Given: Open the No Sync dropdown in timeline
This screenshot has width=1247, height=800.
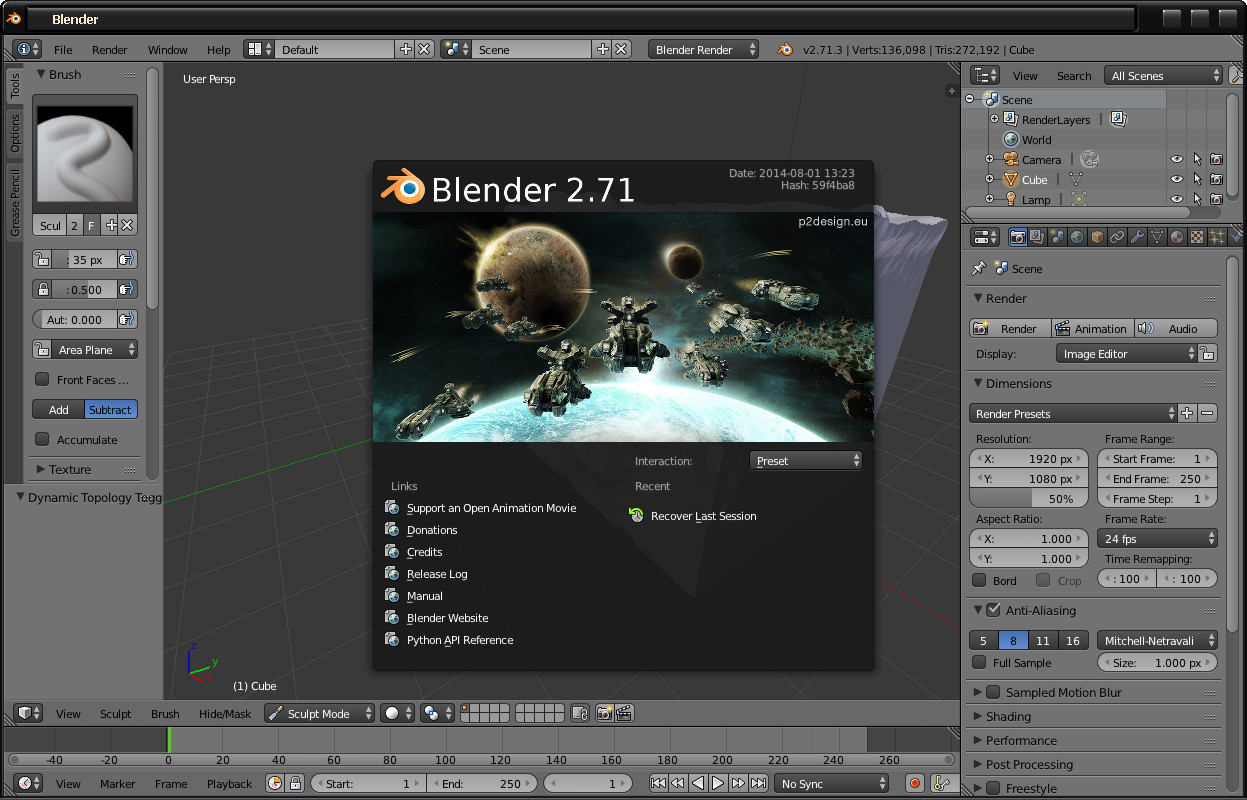Looking at the screenshot, I should coord(831,783).
